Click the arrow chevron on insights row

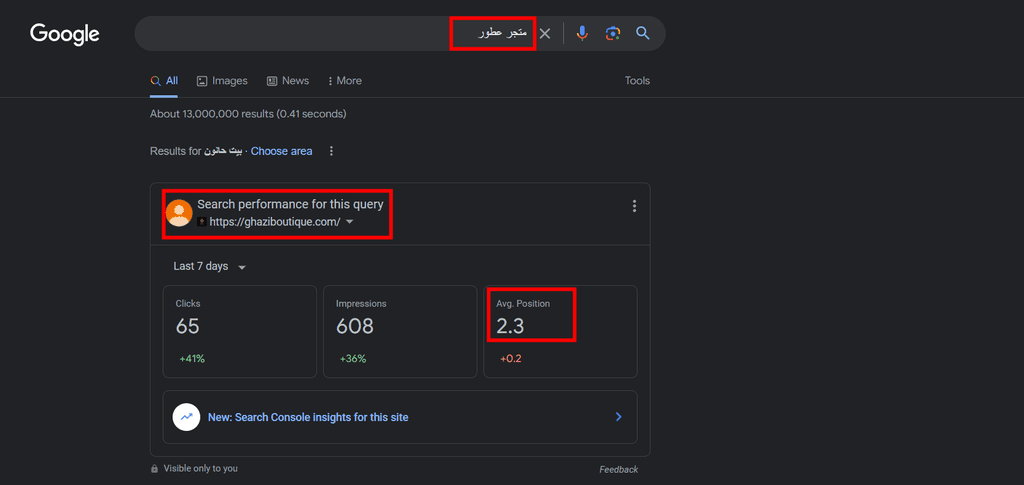click(x=618, y=417)
